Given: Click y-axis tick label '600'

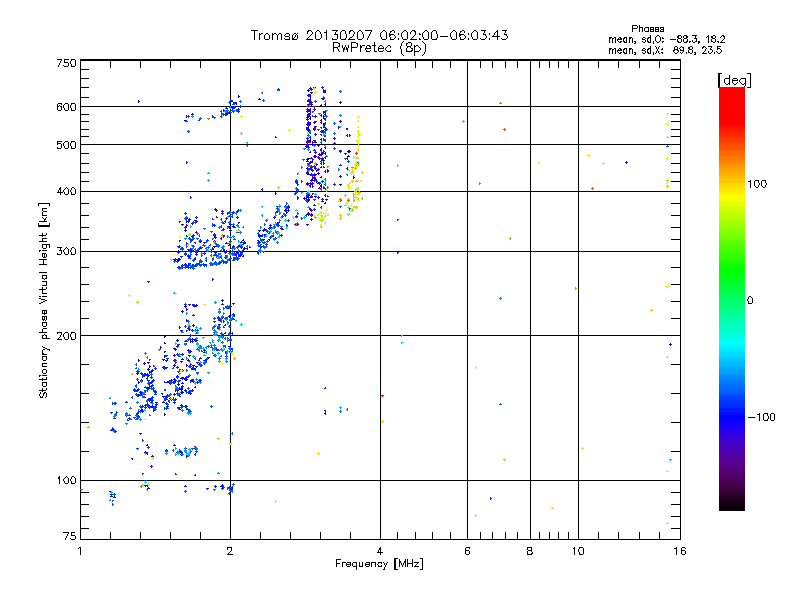Looking at the screenshot, I should point(66,107).
